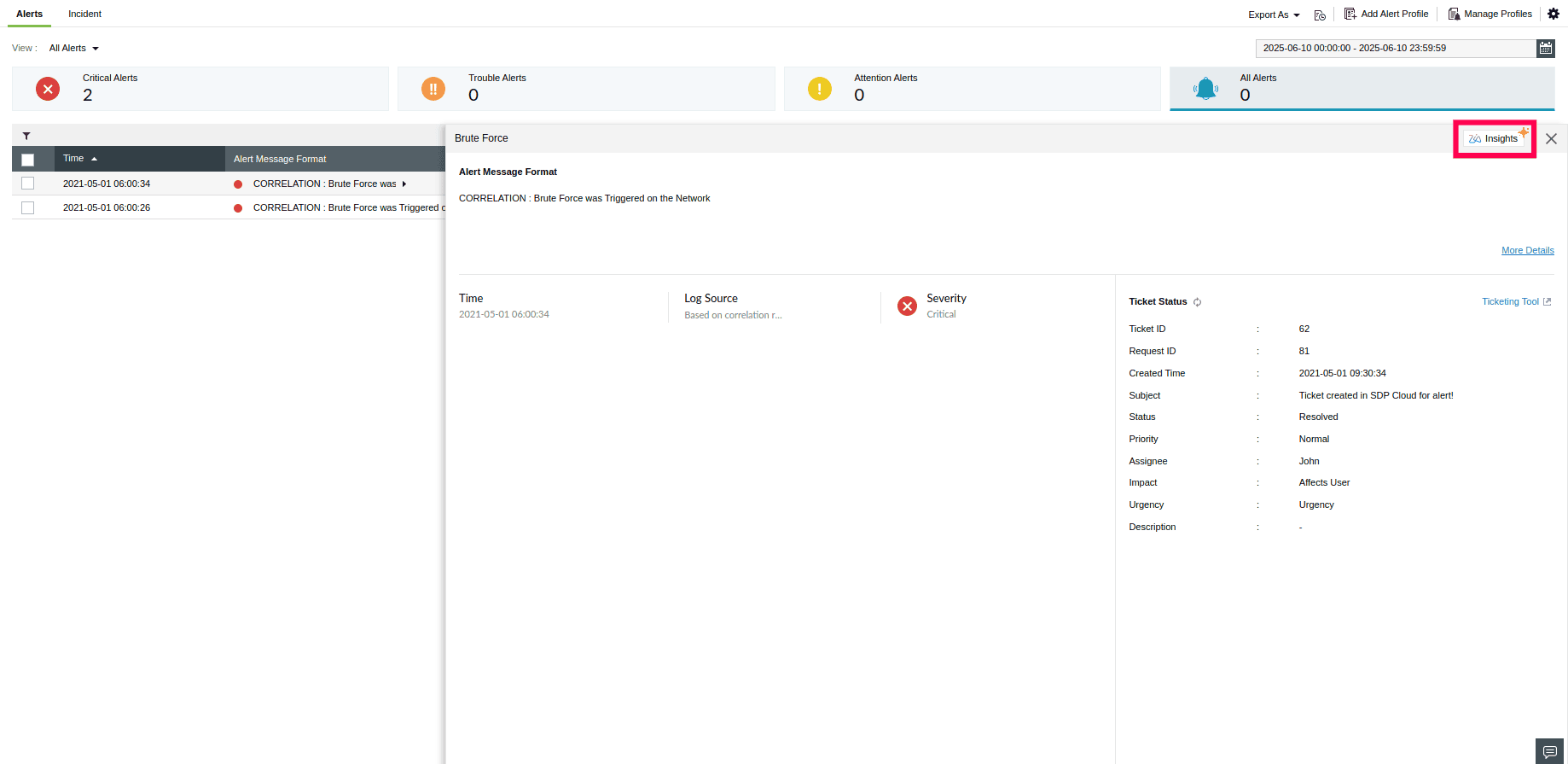Click the second CORRELATION Brute Force Triggered message

tap(349, 207)
